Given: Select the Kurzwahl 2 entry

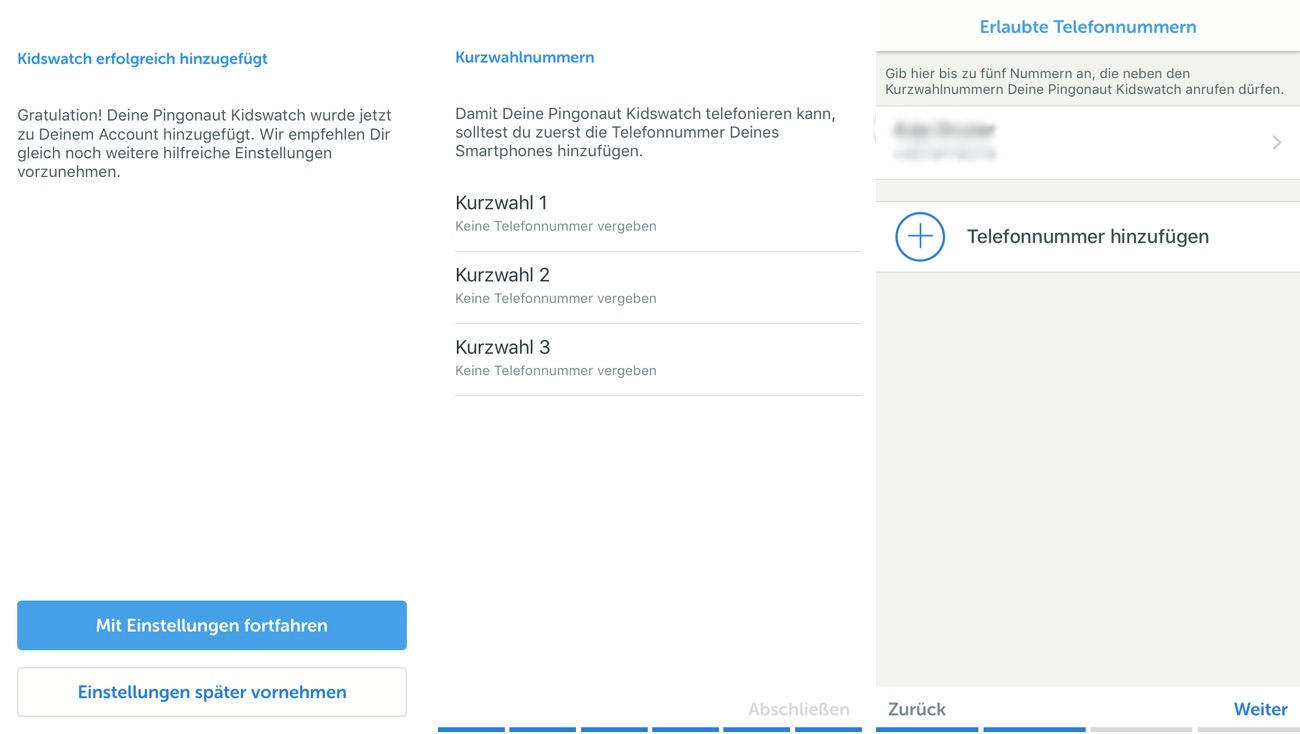Looking at the screenshot, I should pyautogui.click(x=658, y=288).
